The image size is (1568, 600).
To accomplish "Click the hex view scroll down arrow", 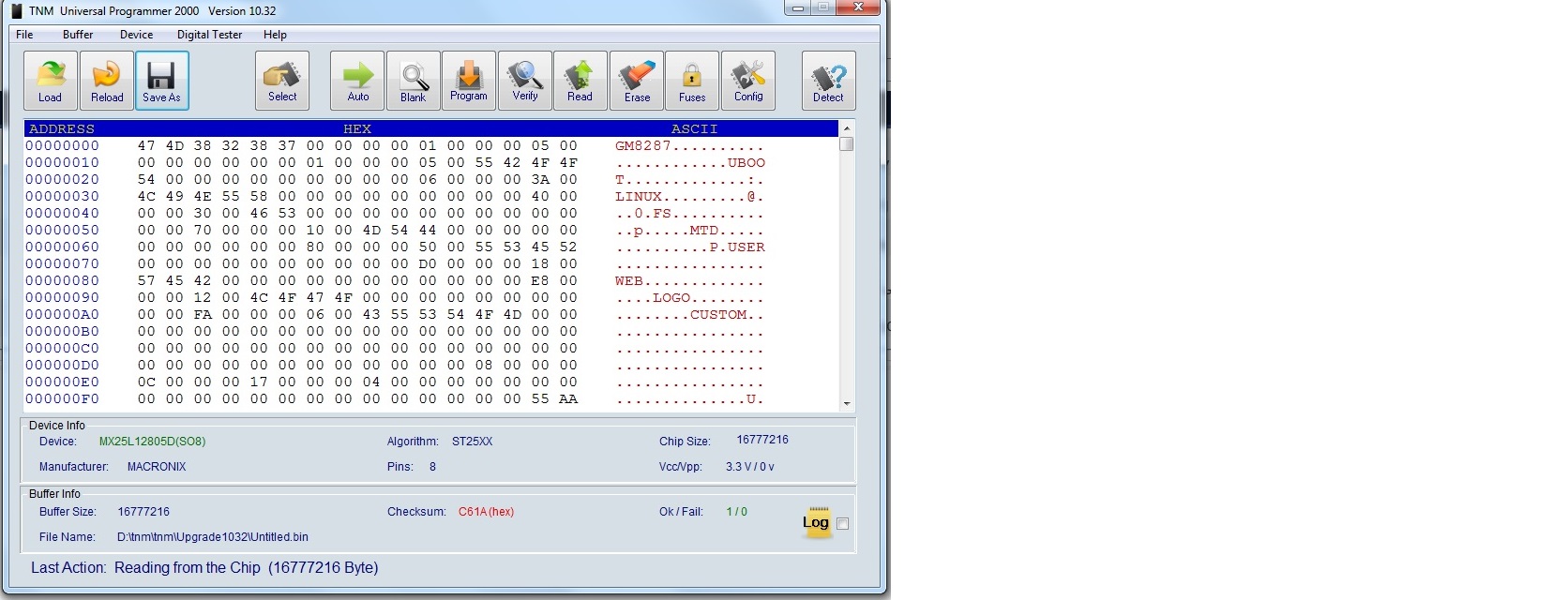I will click(x=847, y=403).
